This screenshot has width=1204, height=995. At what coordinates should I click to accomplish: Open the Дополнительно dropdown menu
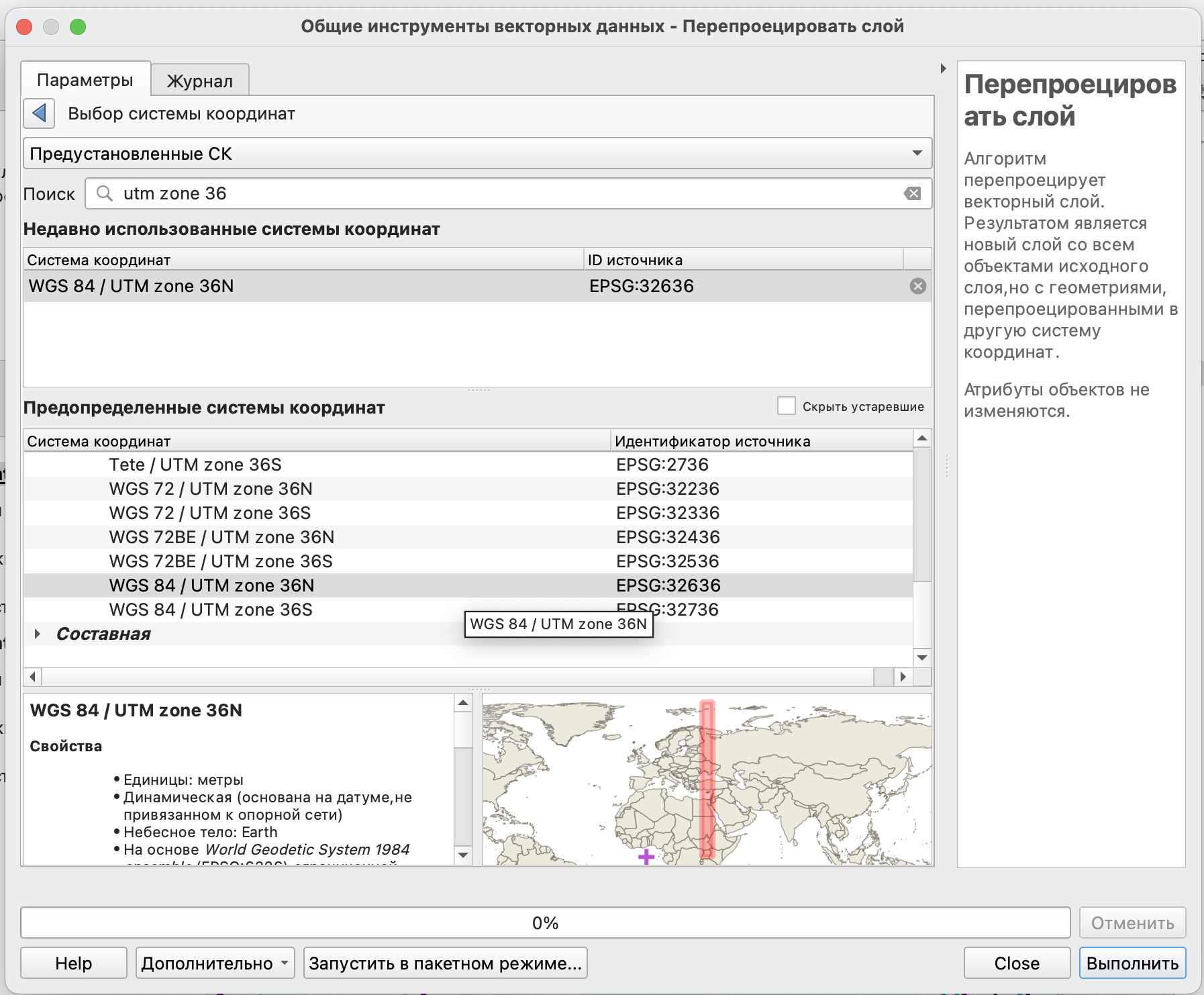[x=215, y=963]
